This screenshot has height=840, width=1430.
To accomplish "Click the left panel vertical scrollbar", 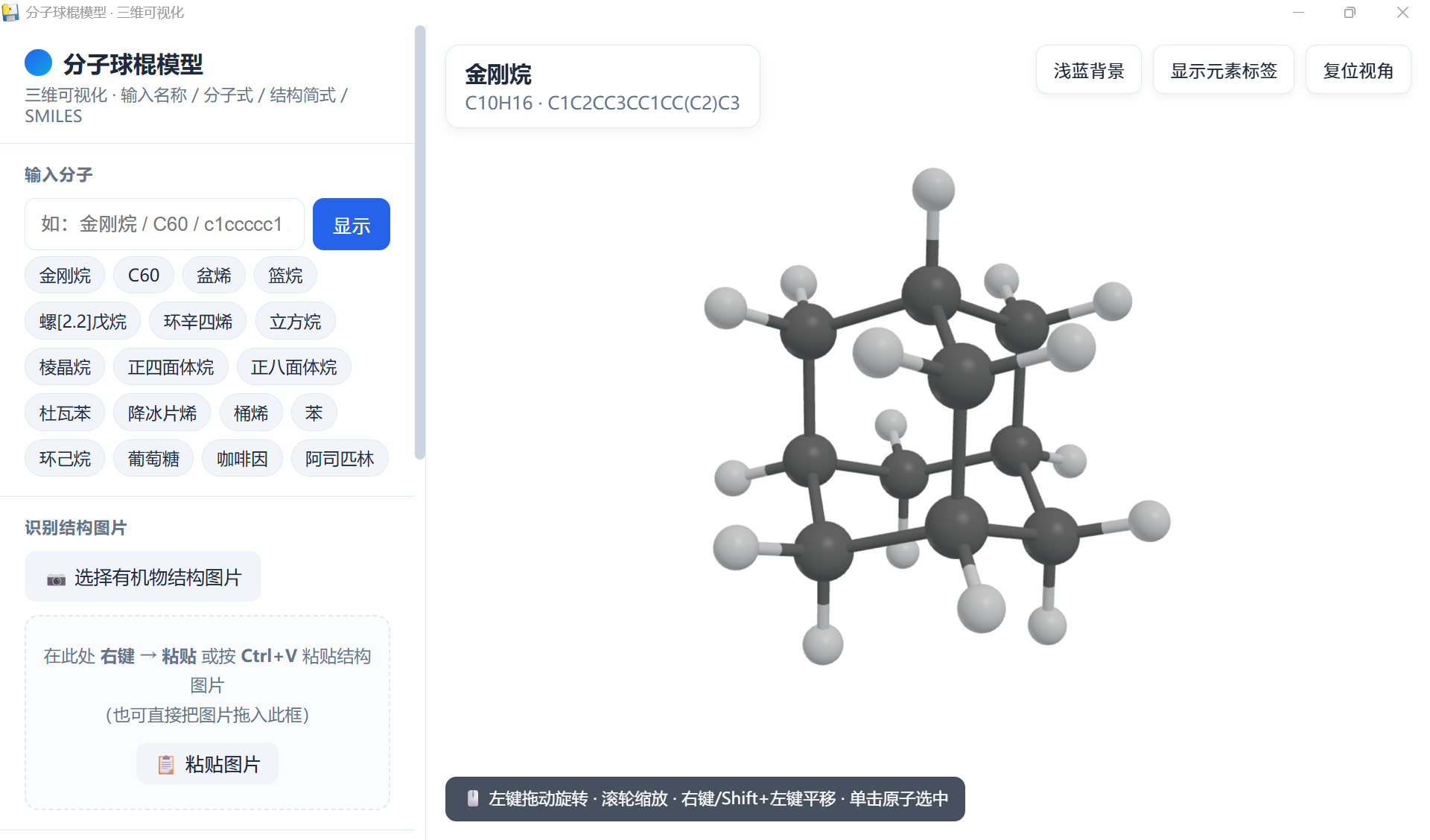I will 420,242.
